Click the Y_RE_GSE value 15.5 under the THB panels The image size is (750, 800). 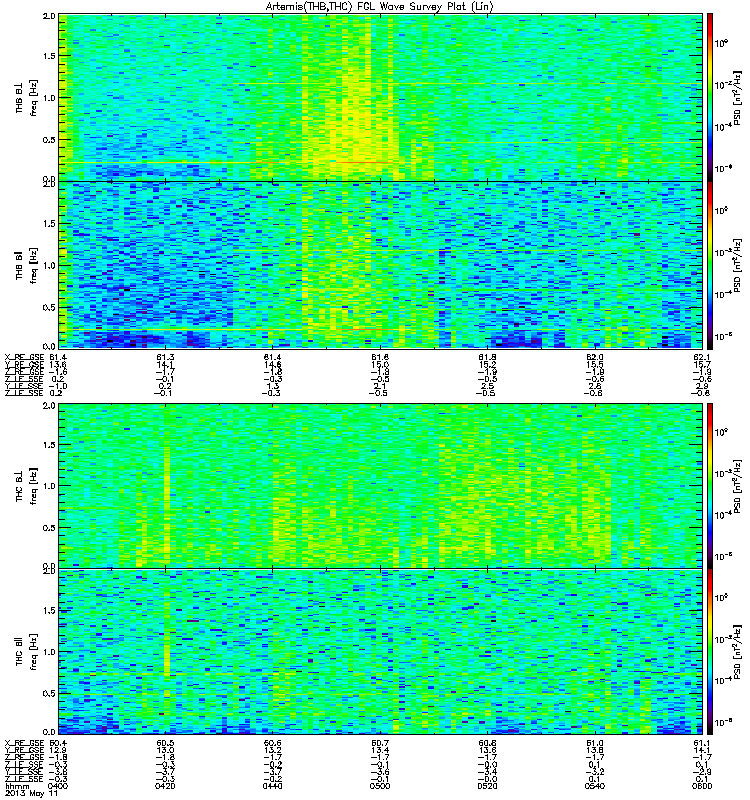tap(595, 364)
